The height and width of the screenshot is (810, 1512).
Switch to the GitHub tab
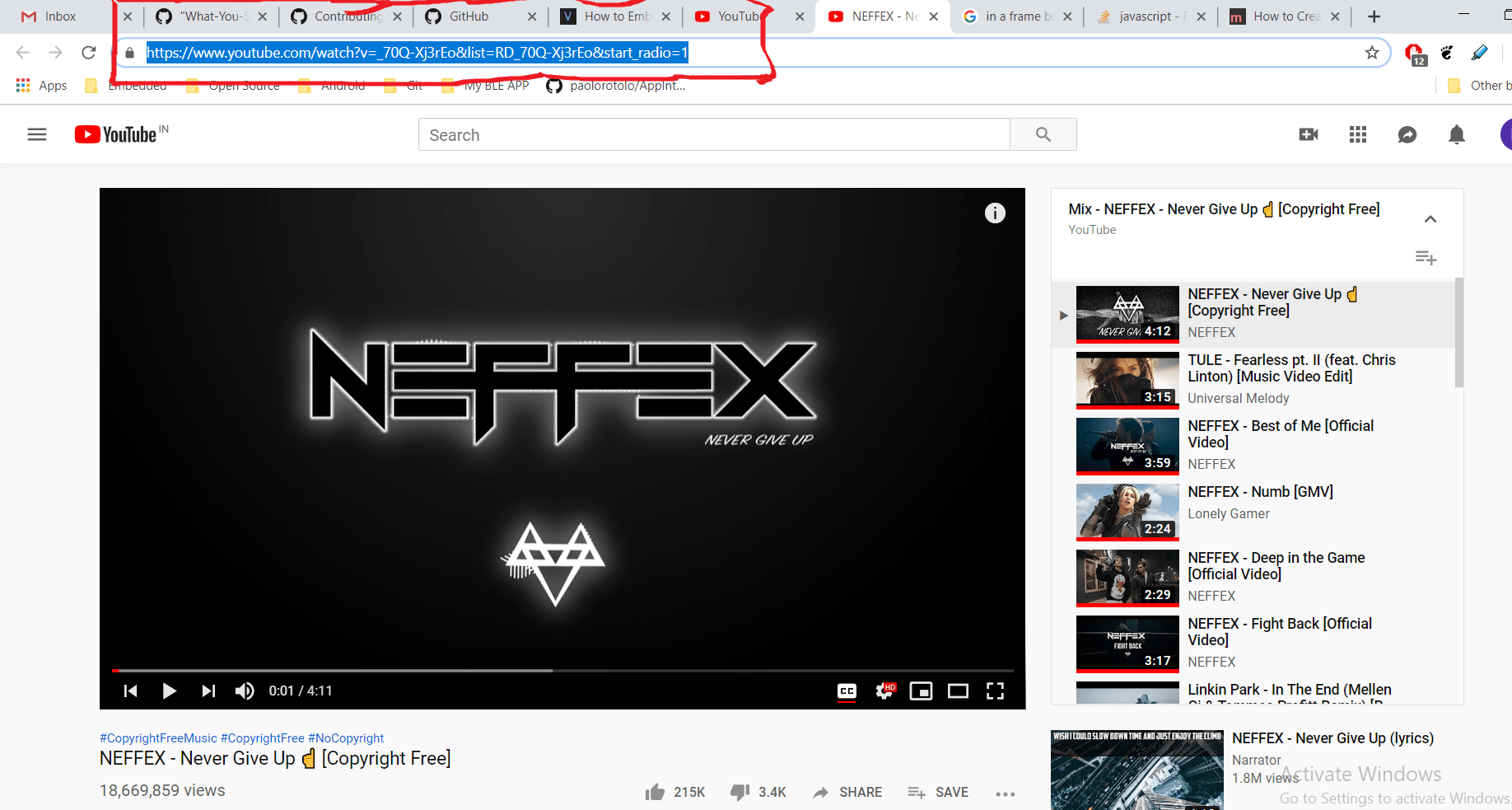pos(480,16)
